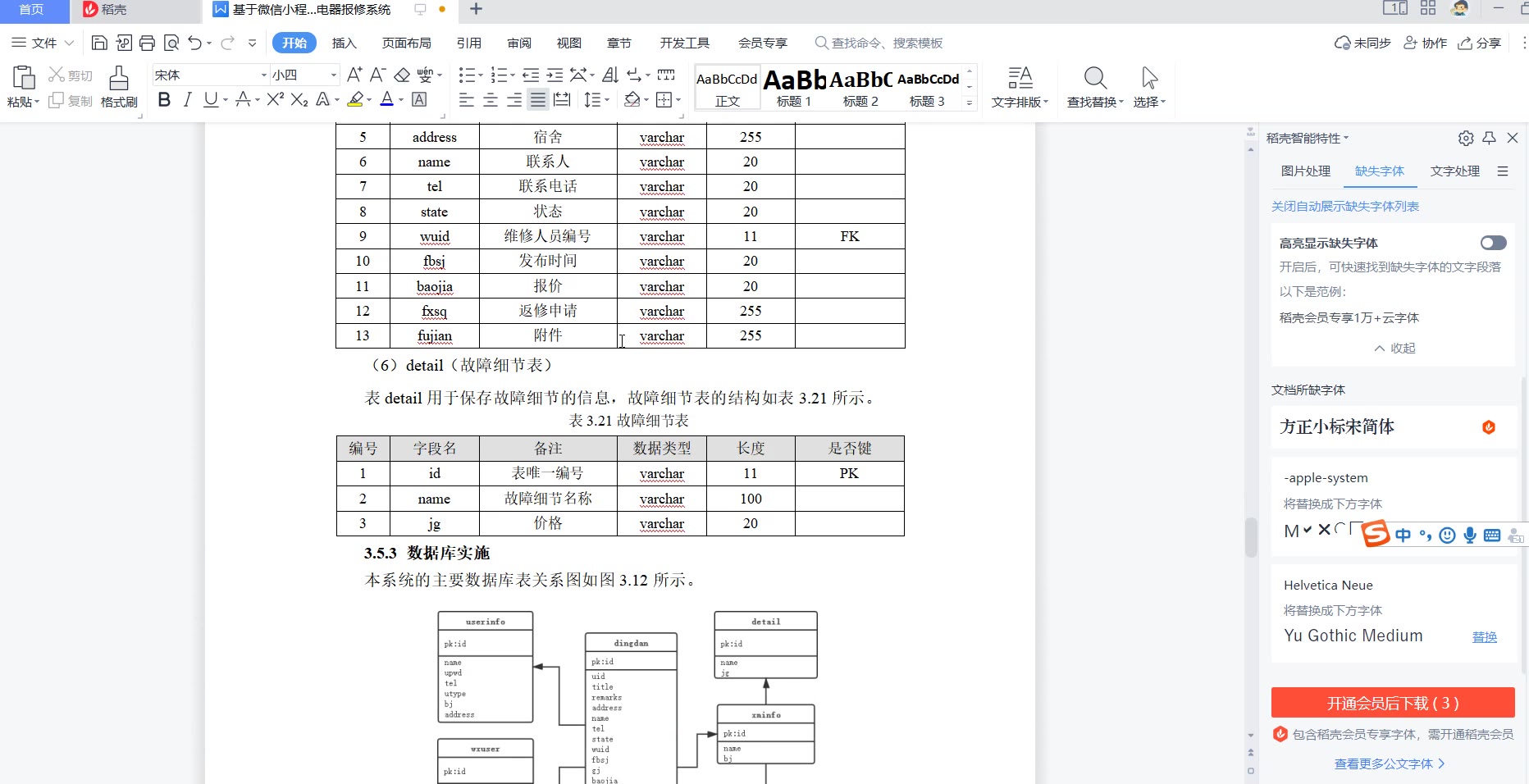Click 查看更多公文字体 link
Image resolution: width=1529 pixels, height=784 pixels.
click(1389, 763)
